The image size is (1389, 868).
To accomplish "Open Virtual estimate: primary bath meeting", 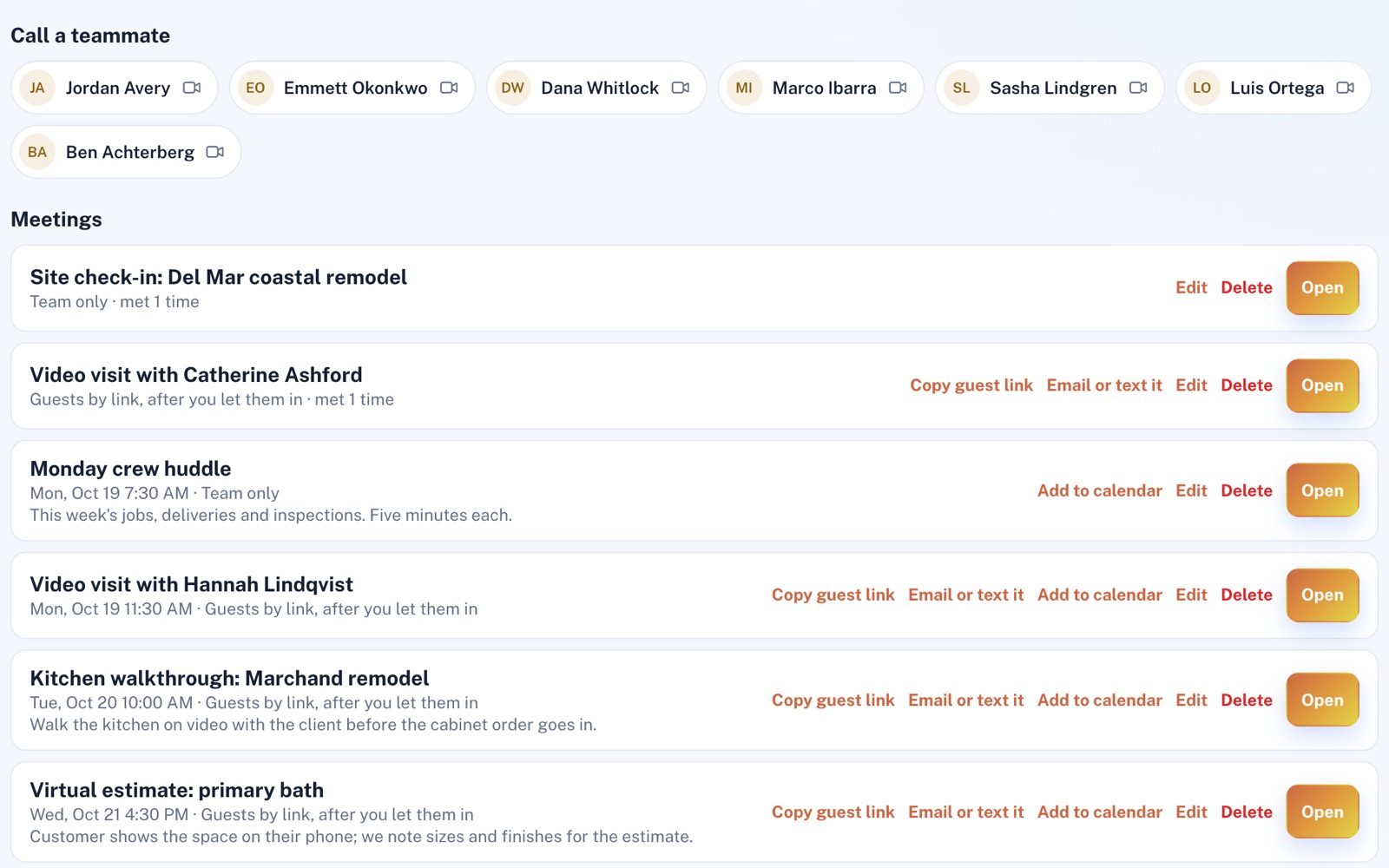I will coord(1322,812).
